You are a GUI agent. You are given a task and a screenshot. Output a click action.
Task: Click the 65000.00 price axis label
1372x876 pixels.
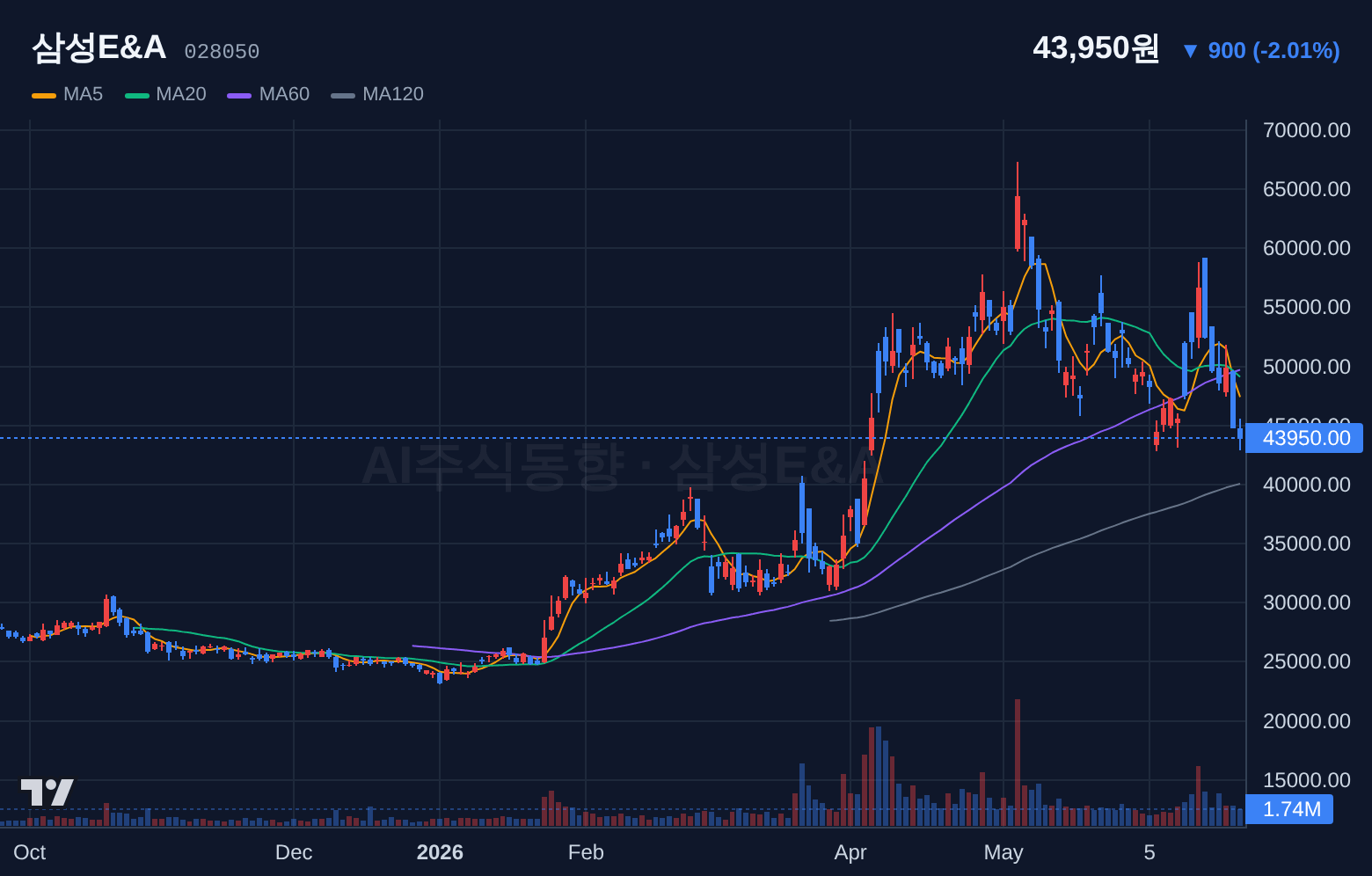click(x=1306, y=189)
